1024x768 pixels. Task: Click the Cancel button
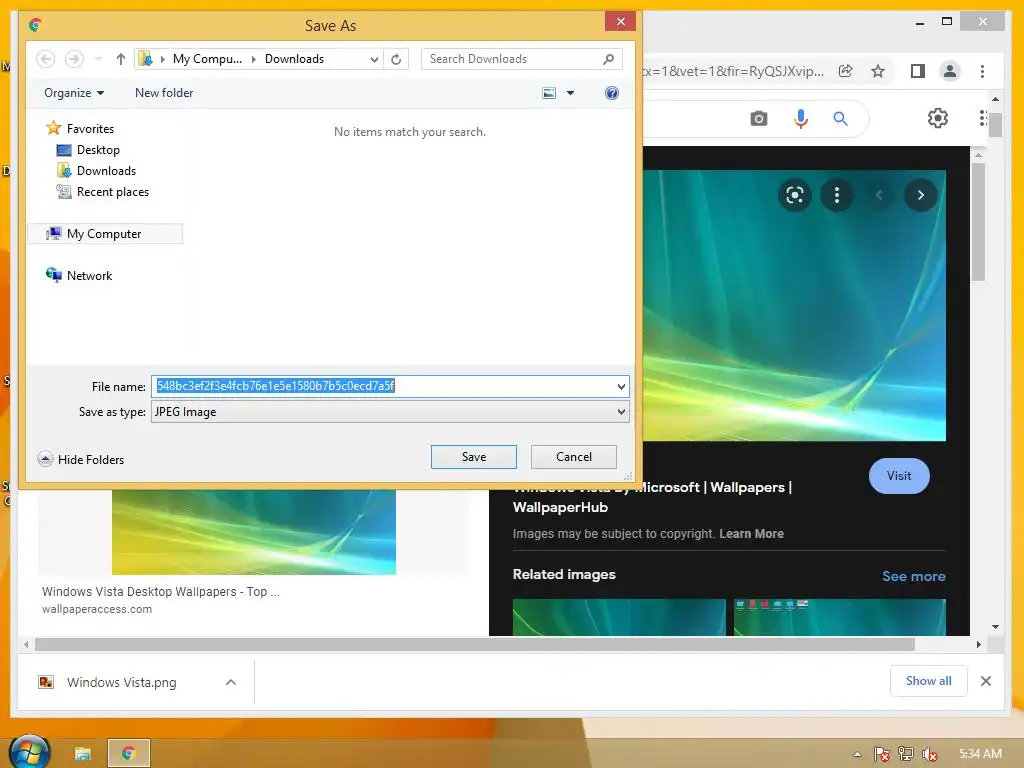pos(573,456)
